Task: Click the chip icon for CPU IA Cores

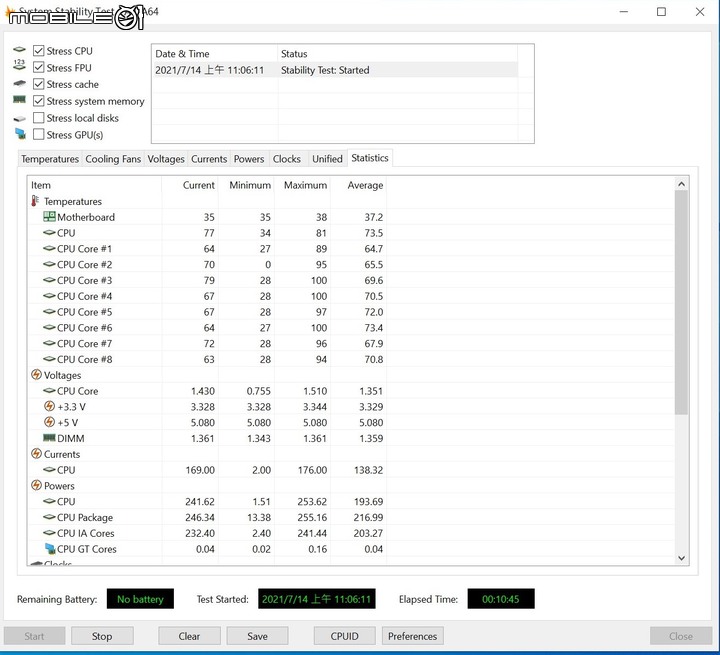Action: [49, 533]
